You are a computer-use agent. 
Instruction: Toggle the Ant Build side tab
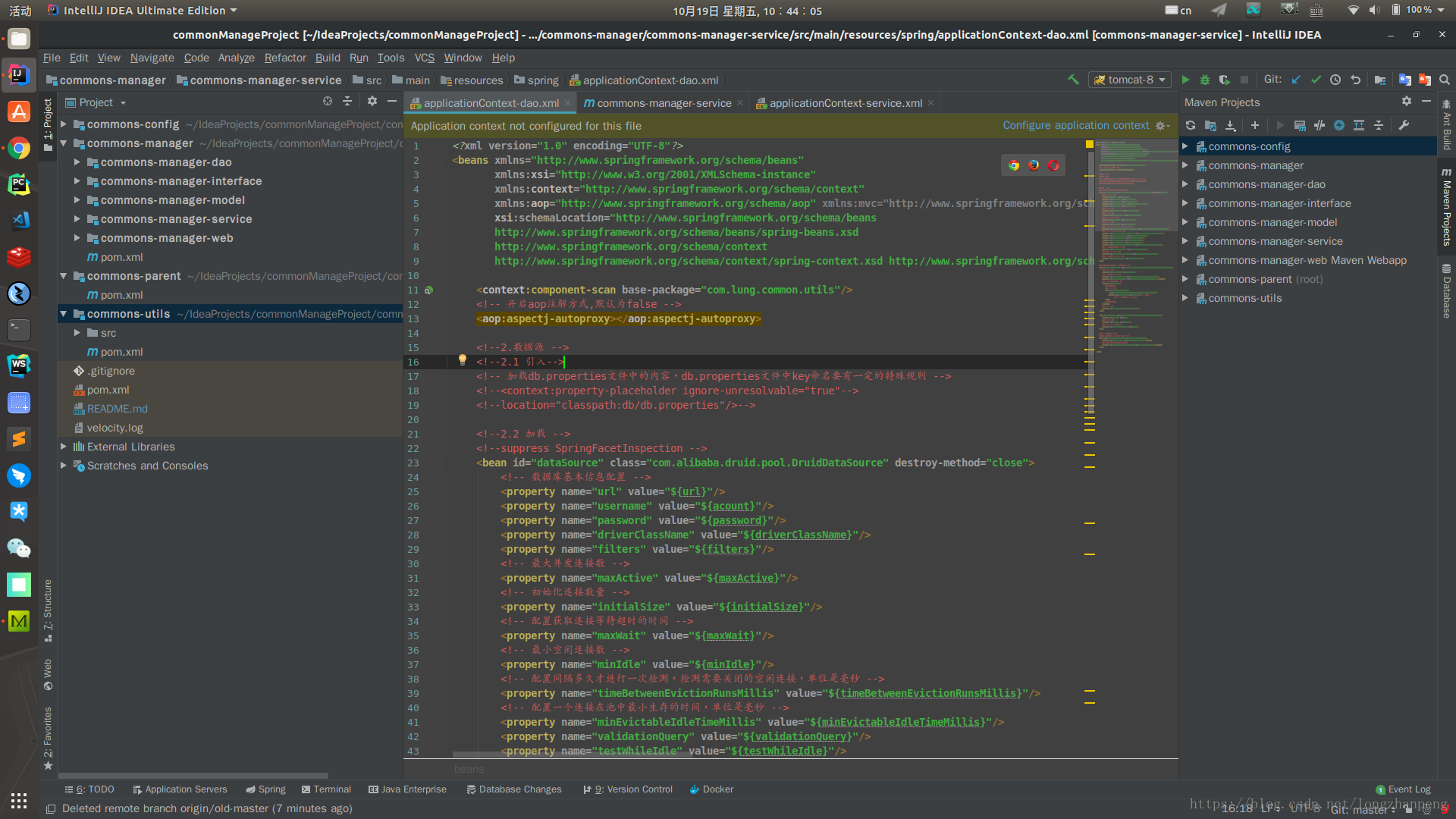click(1447, 126)
